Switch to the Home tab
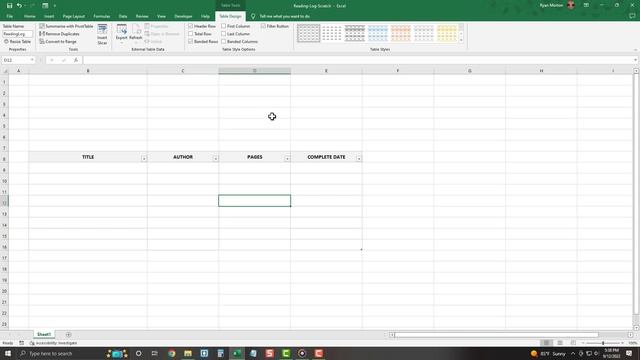The width and height of the screenshot is (640, 360). pyautogui.click(x=29, y=16)
